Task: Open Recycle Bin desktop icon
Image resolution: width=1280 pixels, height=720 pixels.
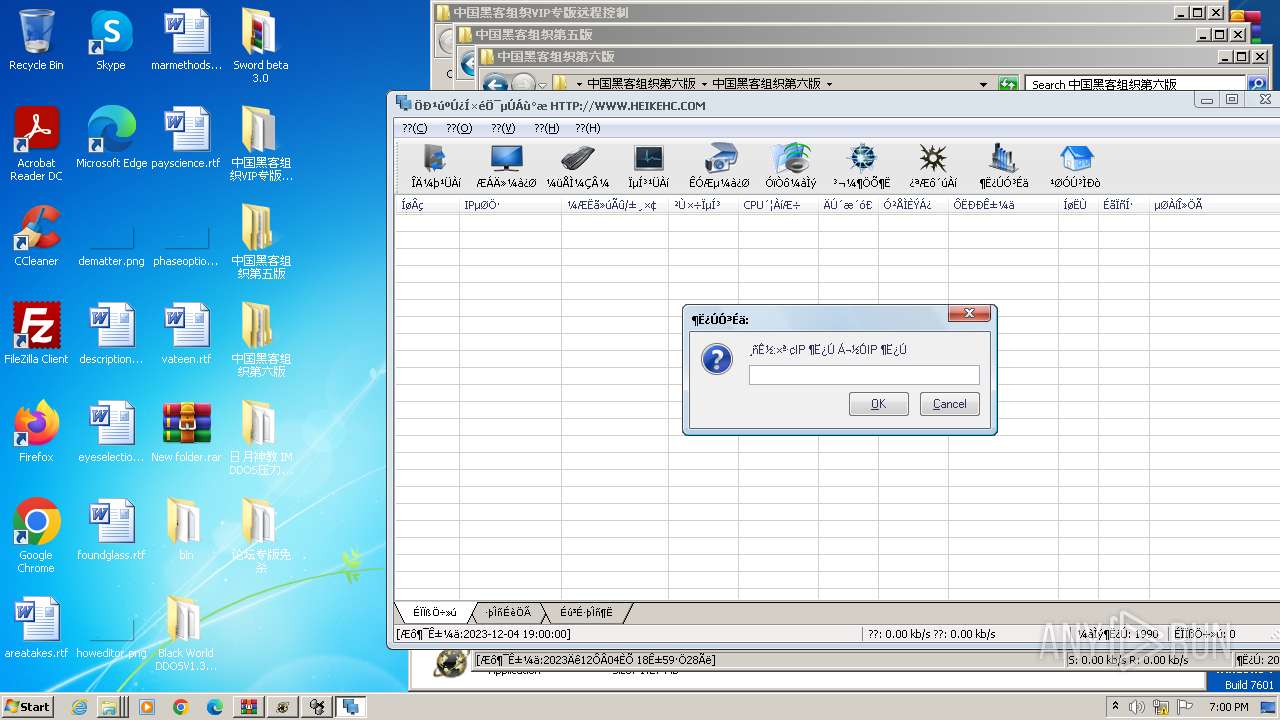Action: tap(36, 40)
